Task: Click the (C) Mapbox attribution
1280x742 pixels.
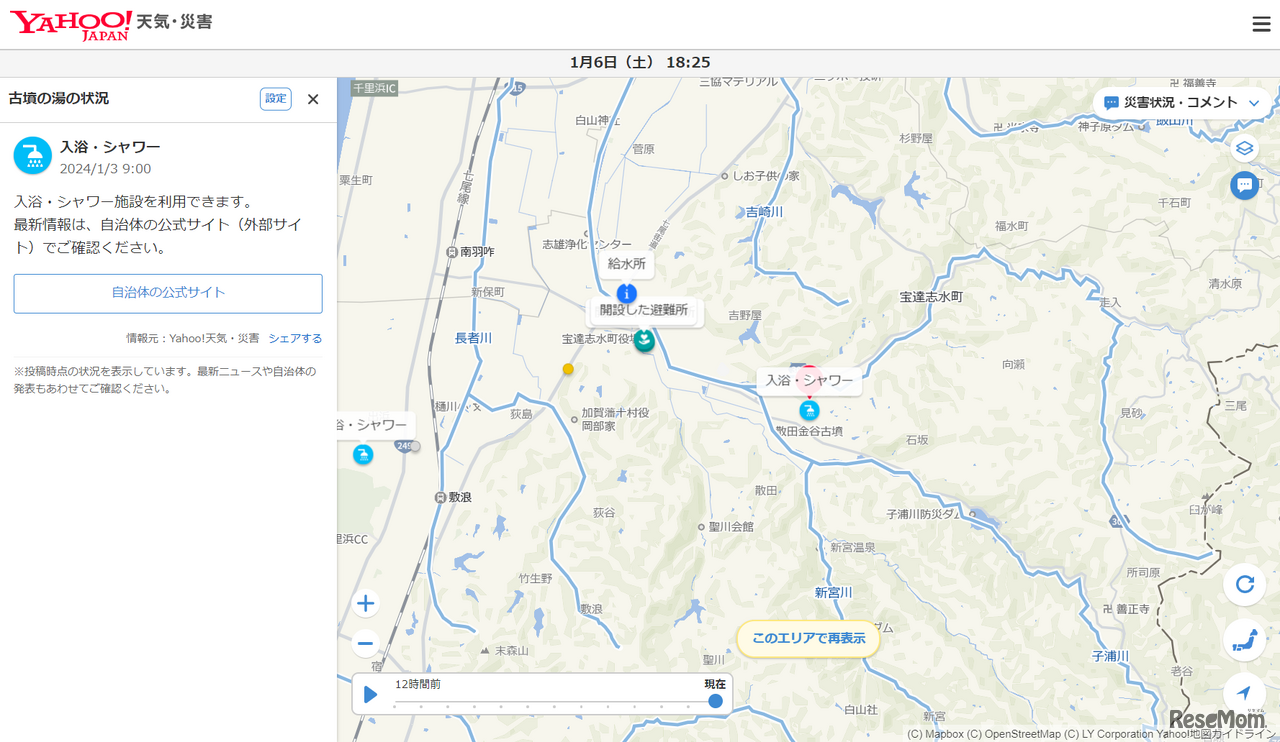Action: [937, 734]
